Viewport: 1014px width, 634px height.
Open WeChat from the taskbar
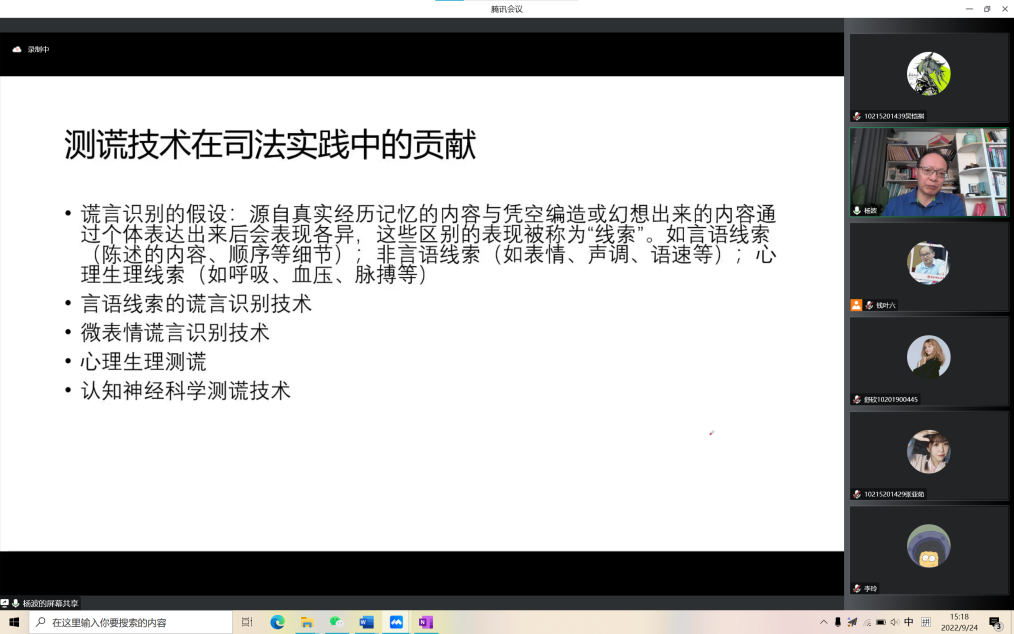[337, 622]
